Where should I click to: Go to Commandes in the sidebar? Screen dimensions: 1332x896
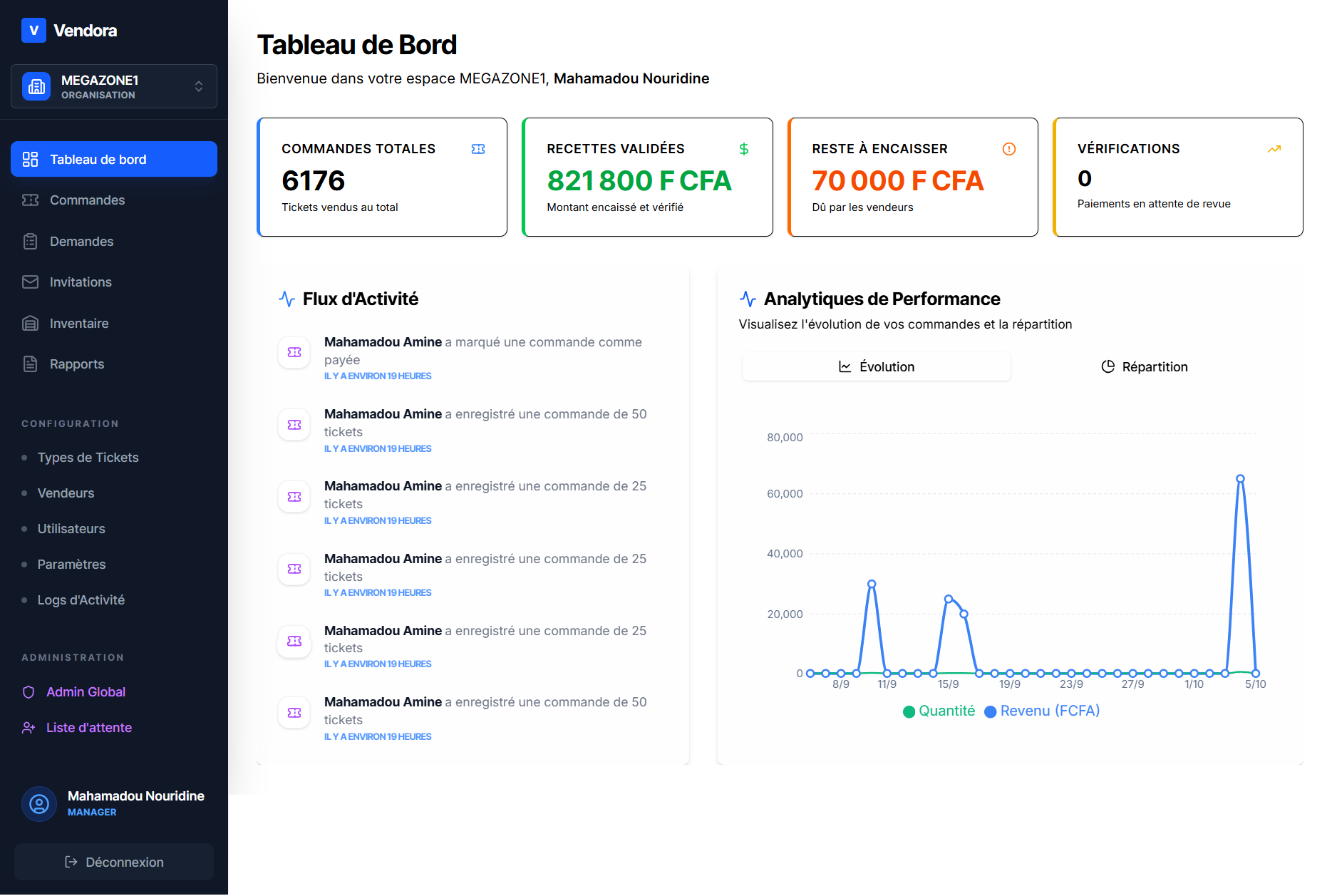coord(114,200)
